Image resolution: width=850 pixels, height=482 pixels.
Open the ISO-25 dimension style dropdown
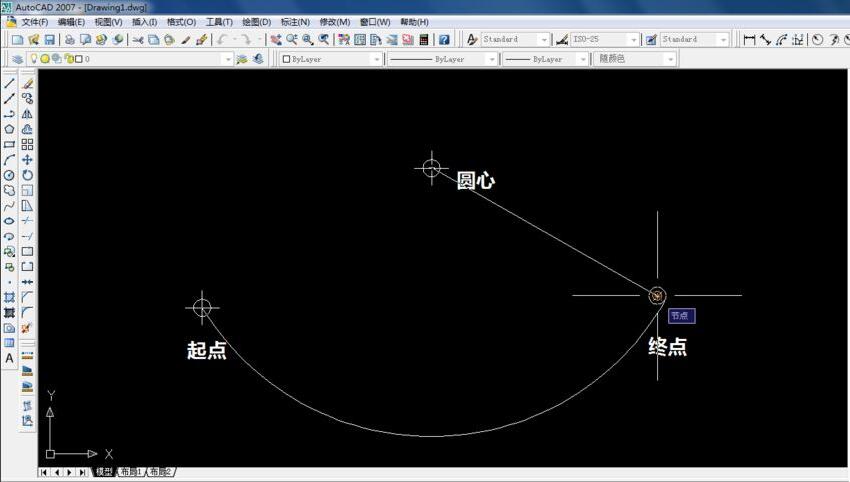click(x=633, y=40)
